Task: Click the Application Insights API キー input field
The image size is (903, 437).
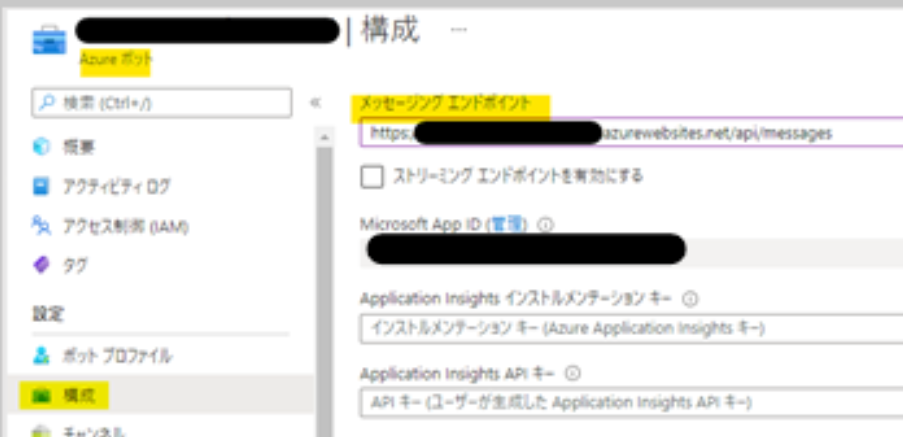Action: 631,402
